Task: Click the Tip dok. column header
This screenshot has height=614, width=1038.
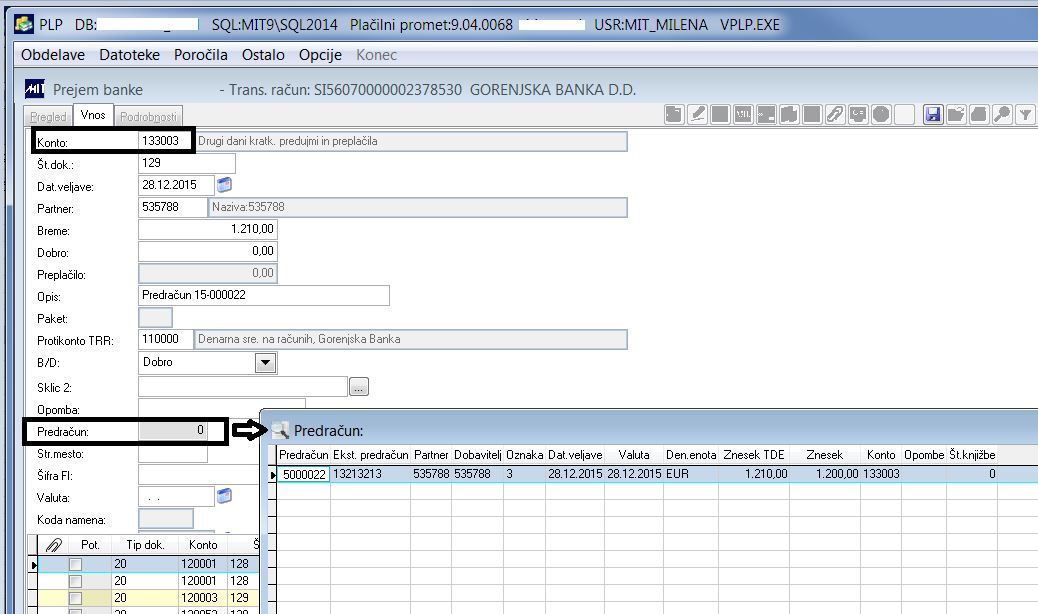Action: [145, 545]
